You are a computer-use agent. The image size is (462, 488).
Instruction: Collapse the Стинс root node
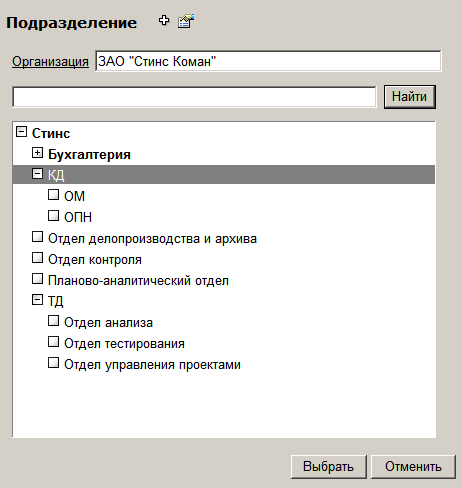[21, 132]
